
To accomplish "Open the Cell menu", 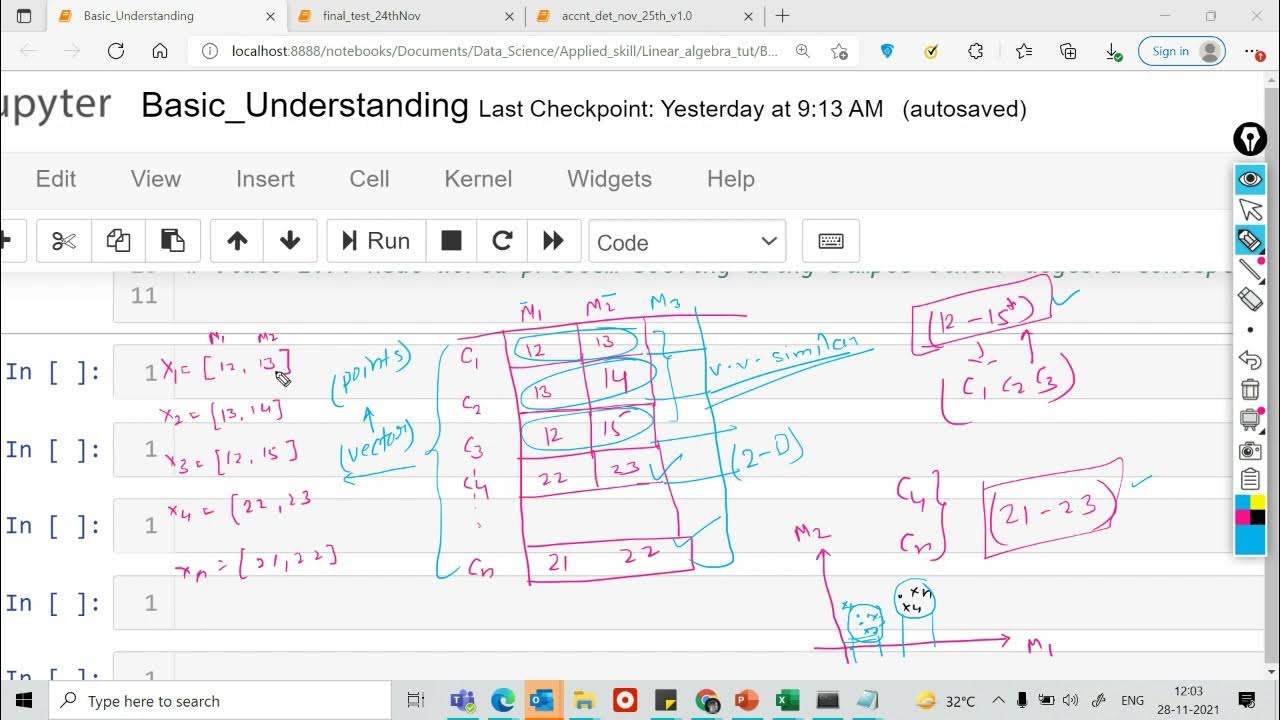I will coord(369,179).
